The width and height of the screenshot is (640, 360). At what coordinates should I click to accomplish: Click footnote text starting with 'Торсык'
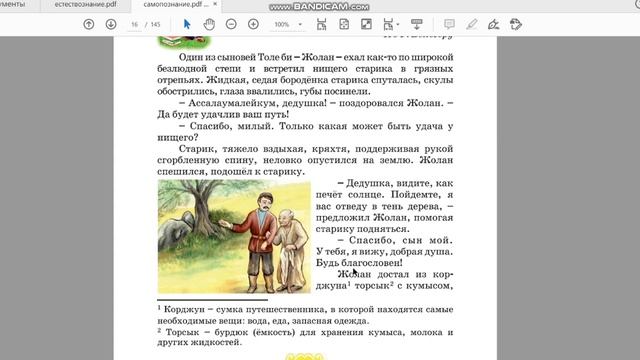click(x=305, y=337)
